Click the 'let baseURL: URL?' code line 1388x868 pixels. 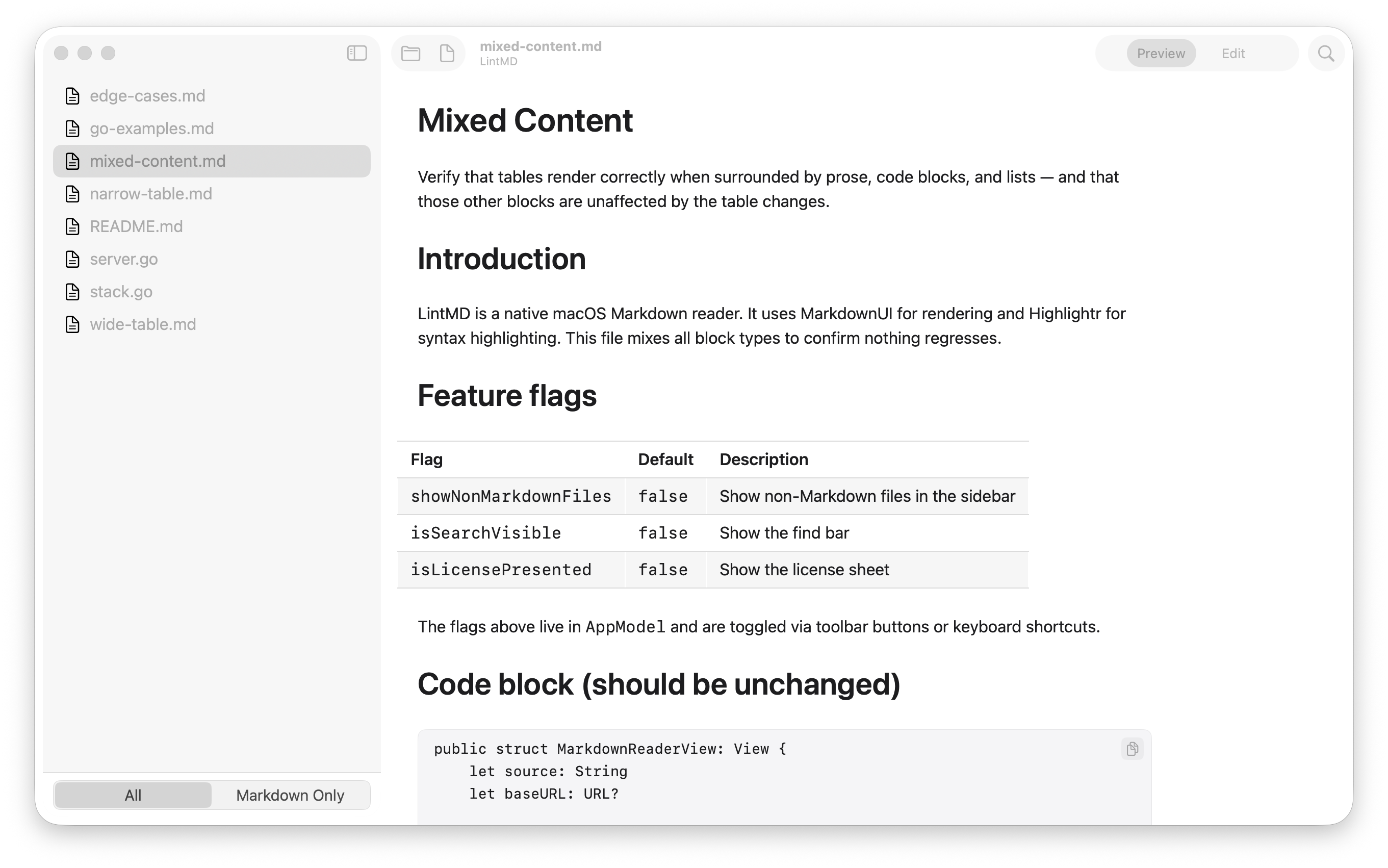544,794
